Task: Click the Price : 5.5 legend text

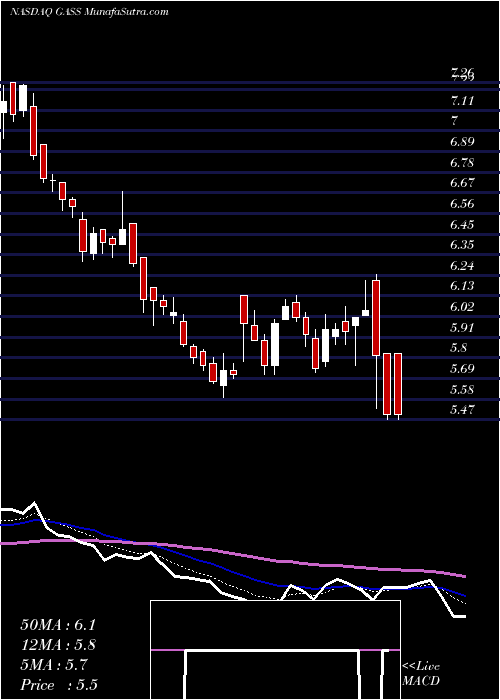Action: click(59, 685)
